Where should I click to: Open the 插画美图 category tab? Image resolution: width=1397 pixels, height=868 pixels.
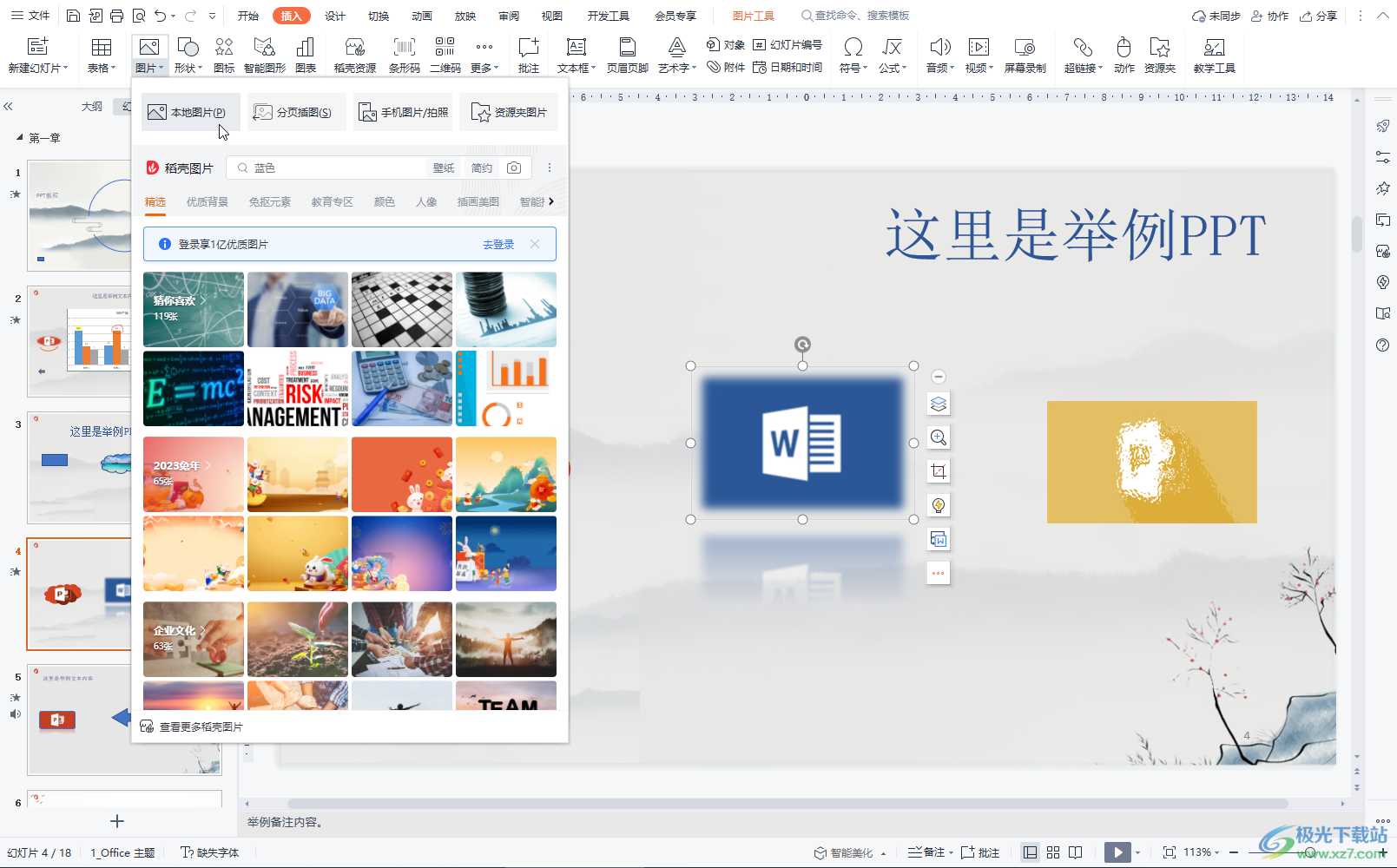click(478, 202)
